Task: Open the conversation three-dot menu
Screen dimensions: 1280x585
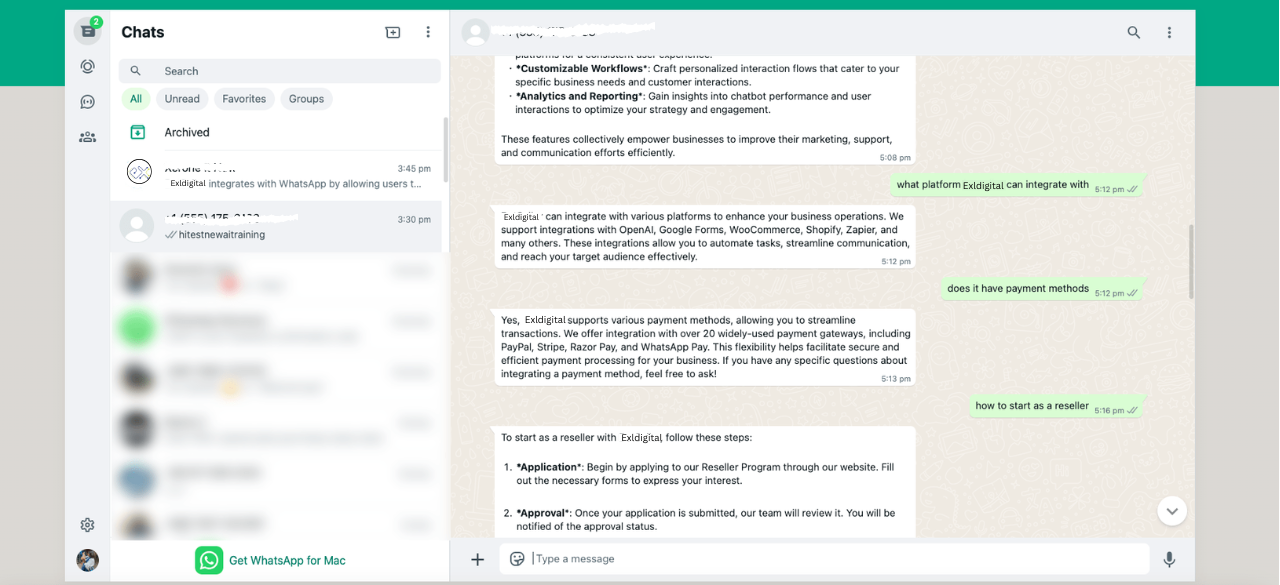Action: click(1169, 32)
